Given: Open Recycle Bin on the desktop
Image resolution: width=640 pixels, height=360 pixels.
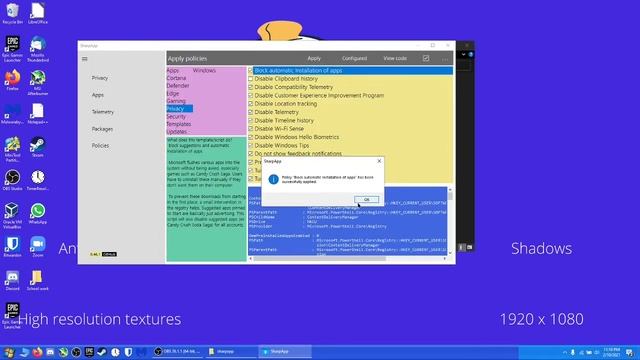Looking at the screenshot, I should 12,13.
